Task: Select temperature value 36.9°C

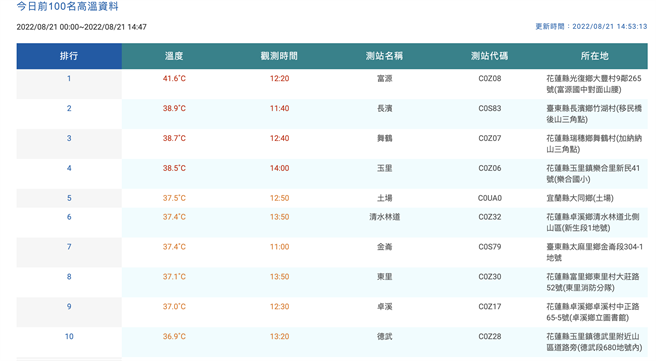Action: click(174, 337)
